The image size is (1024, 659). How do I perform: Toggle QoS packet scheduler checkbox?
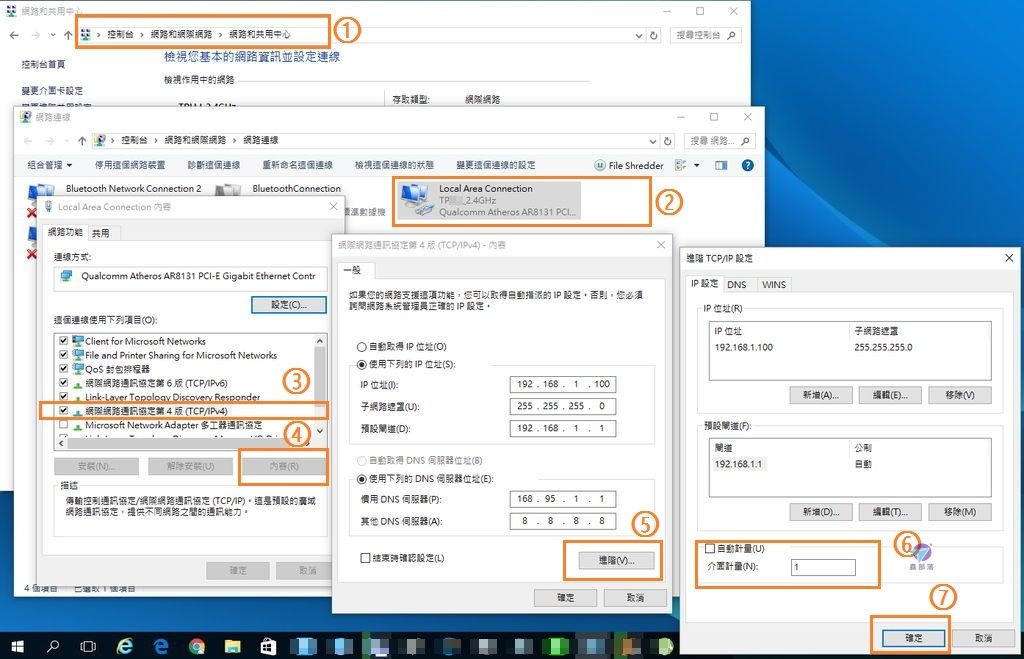click(x=63, y=368)
